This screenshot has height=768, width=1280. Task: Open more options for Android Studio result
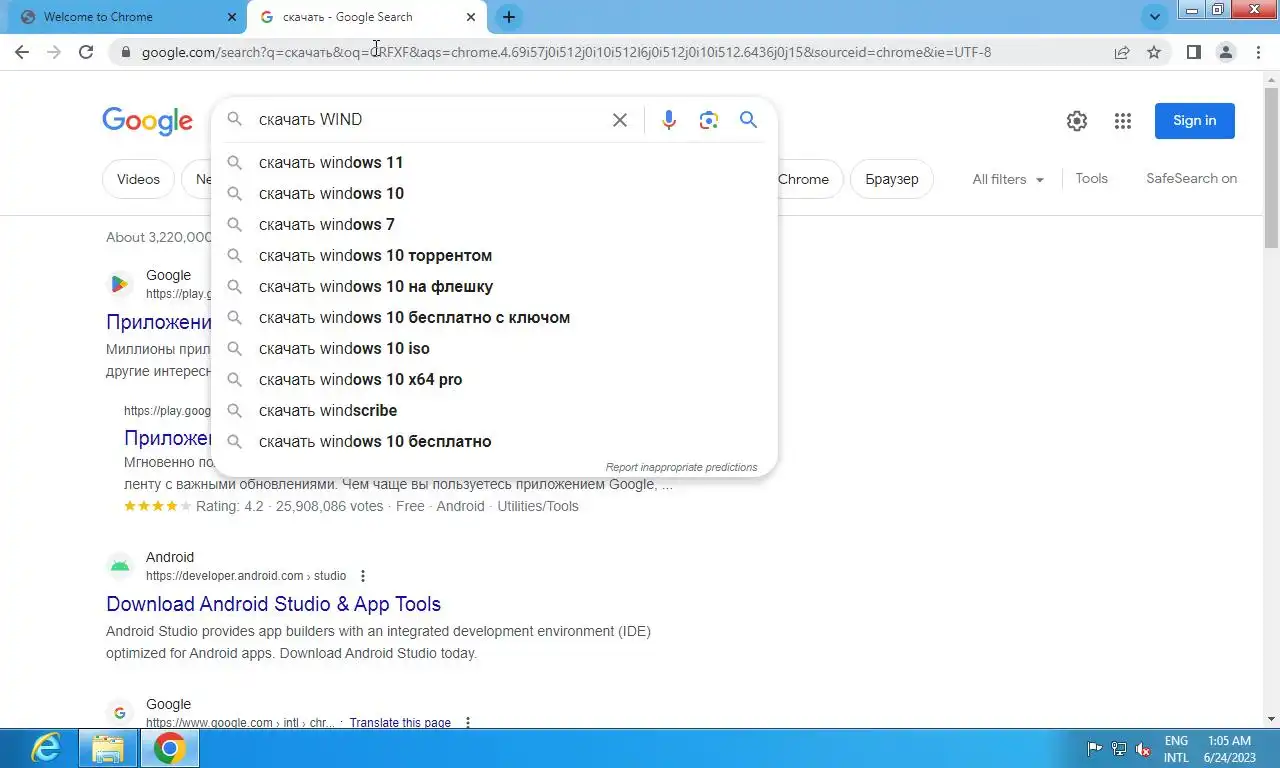(363, 576)
